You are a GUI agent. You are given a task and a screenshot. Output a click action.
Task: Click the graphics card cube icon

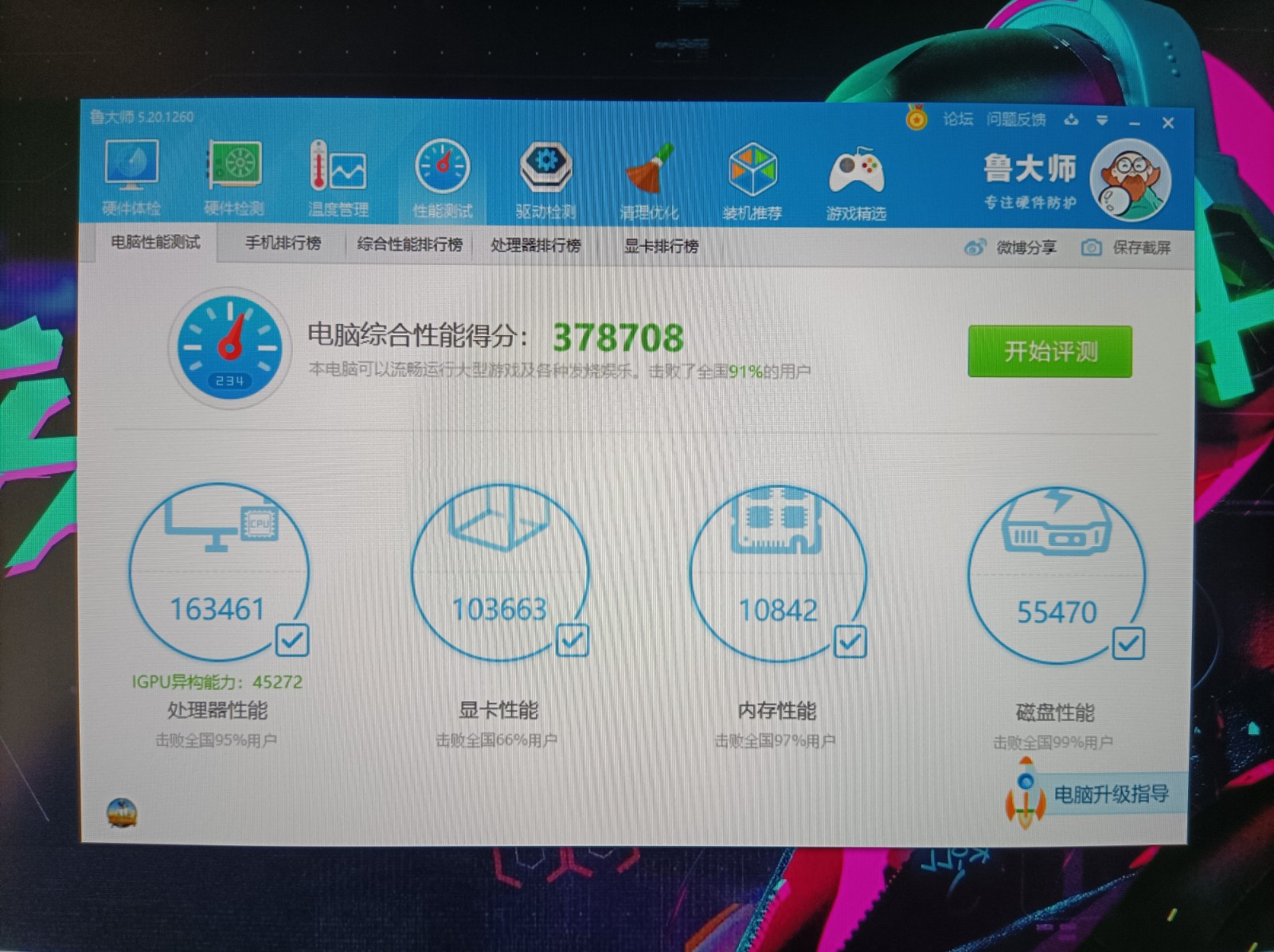point(499,517)
